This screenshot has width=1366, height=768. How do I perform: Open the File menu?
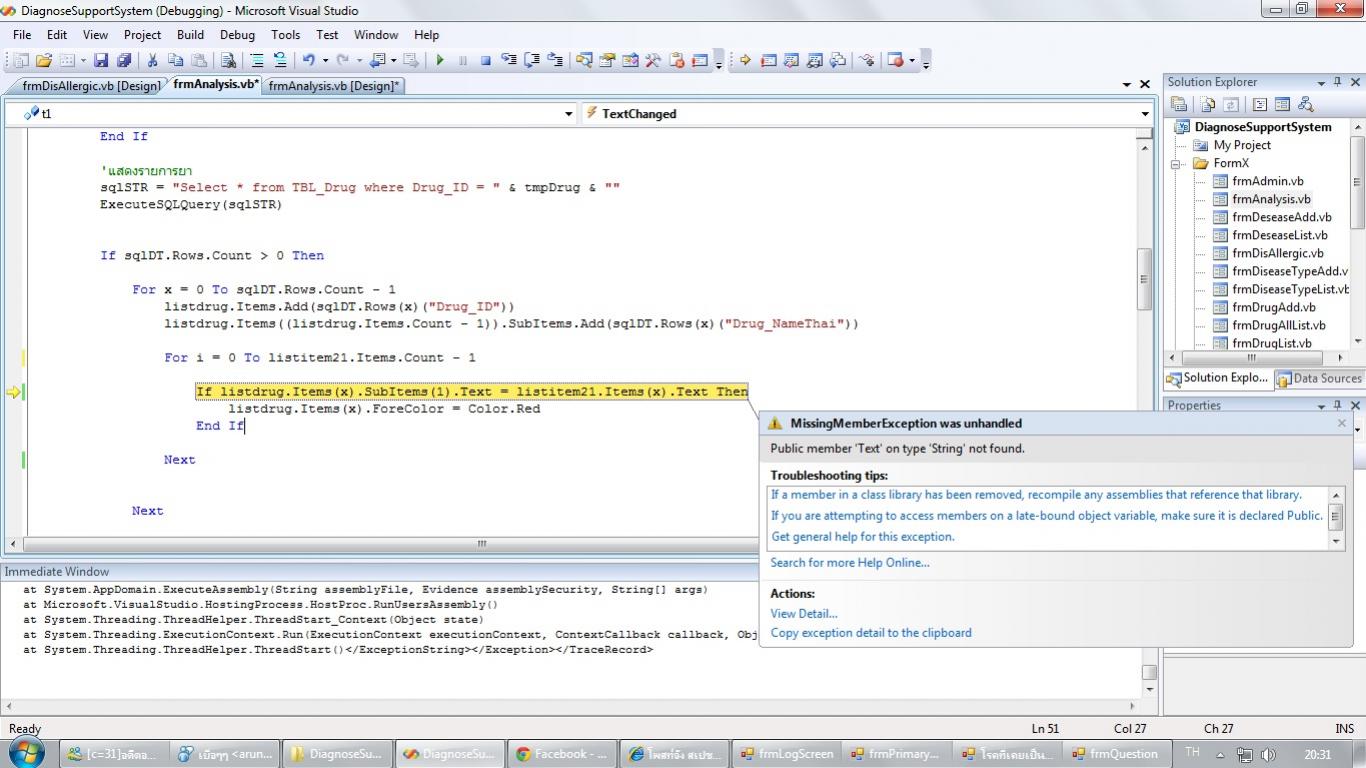22,34
